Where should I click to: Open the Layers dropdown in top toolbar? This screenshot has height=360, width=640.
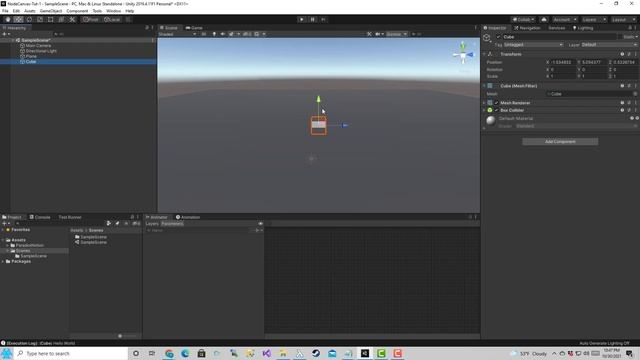(x=593, y=20)
